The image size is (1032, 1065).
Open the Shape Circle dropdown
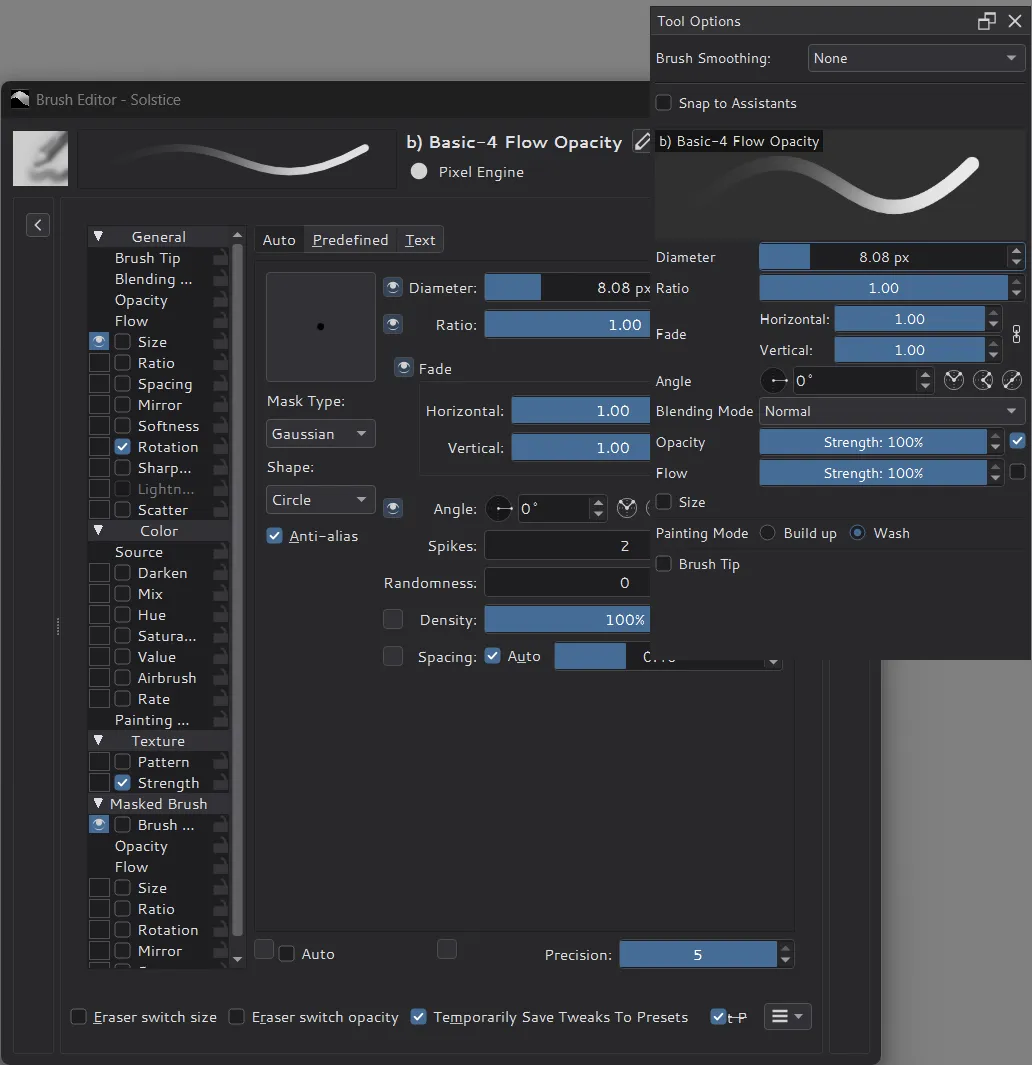[321, 499]
